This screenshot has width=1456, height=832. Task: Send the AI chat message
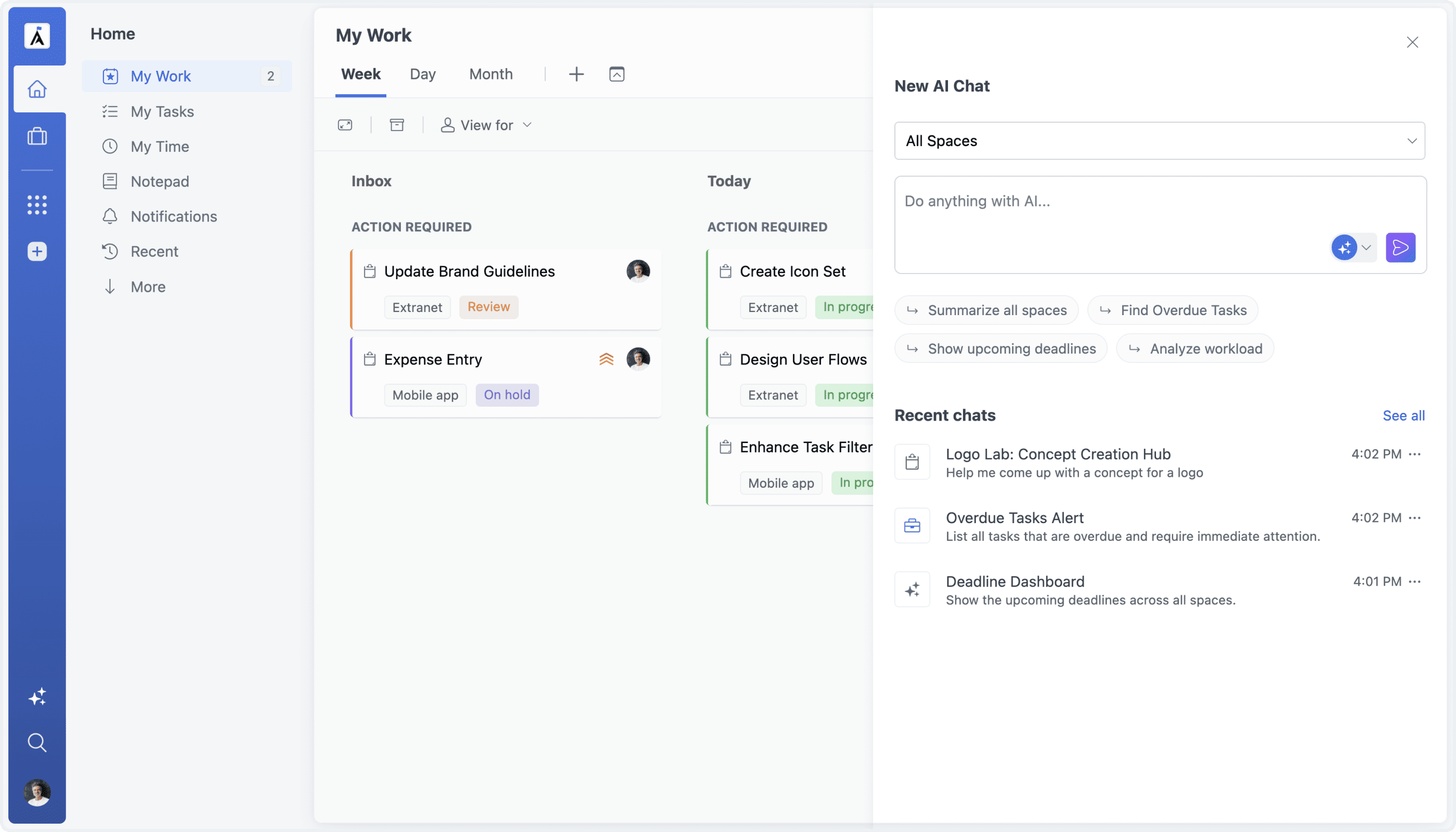[1400, 248]
